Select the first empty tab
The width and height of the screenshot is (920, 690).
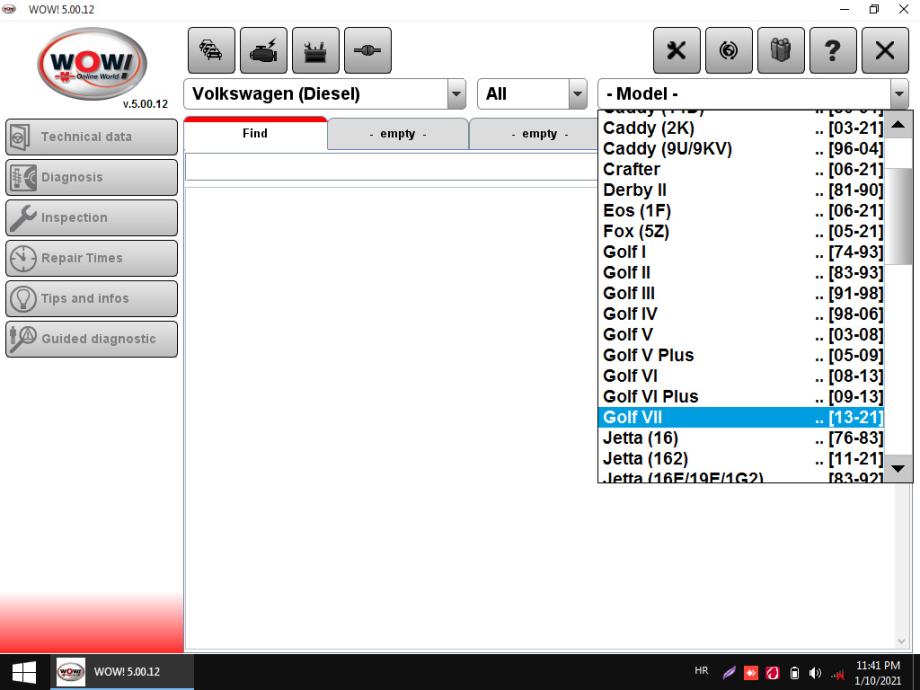coord(398,134)
